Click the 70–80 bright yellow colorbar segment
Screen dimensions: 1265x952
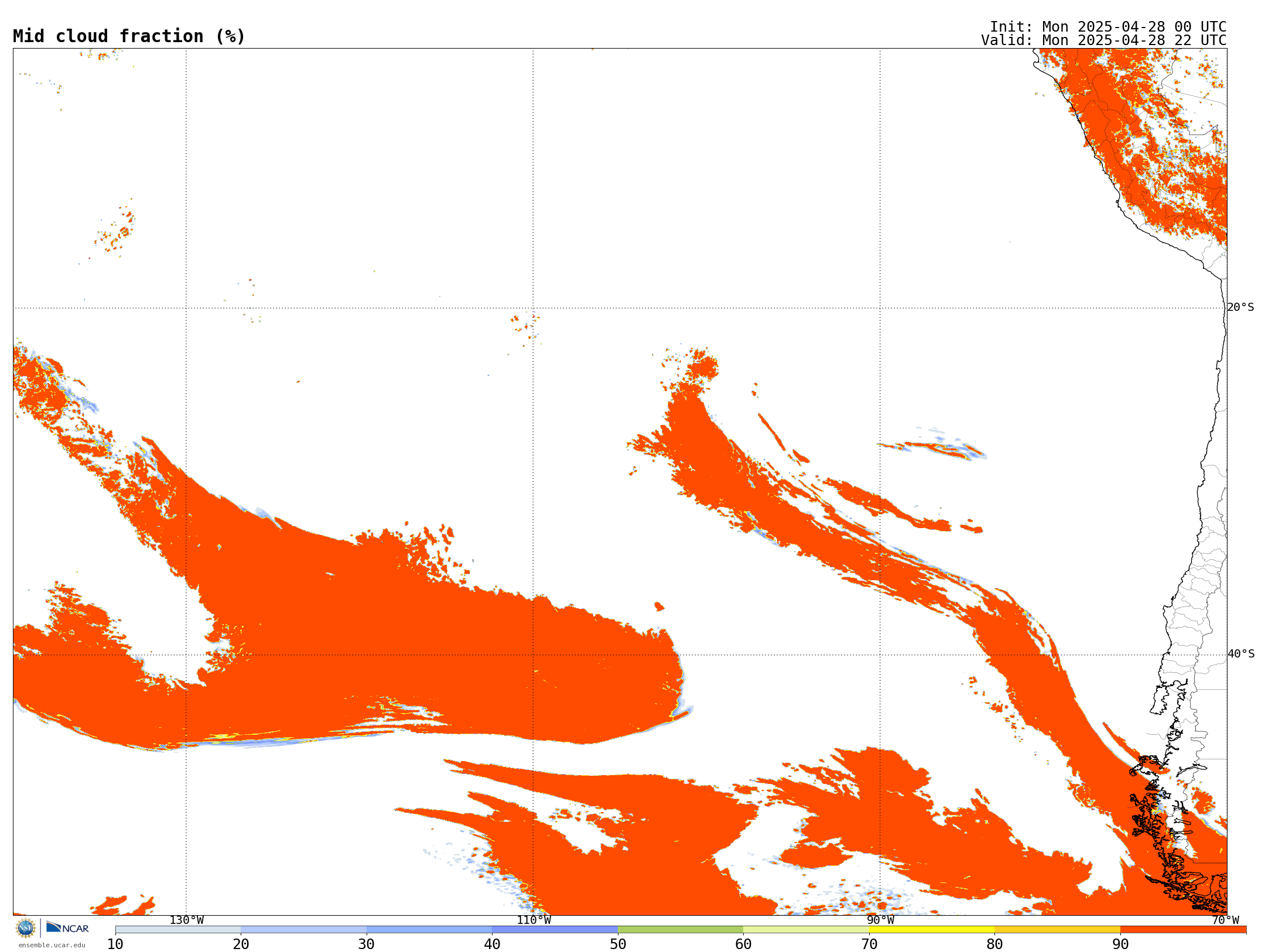click(932, 930)
